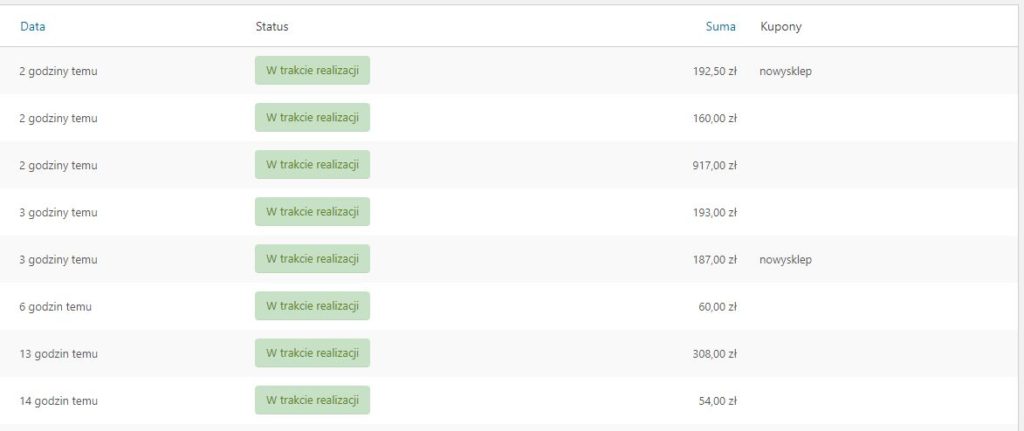Click the nowysklep coupon on the 187,00 zł order
Image resolution: width=1024 pixels, height=431 pixels.
click(785, 260)
